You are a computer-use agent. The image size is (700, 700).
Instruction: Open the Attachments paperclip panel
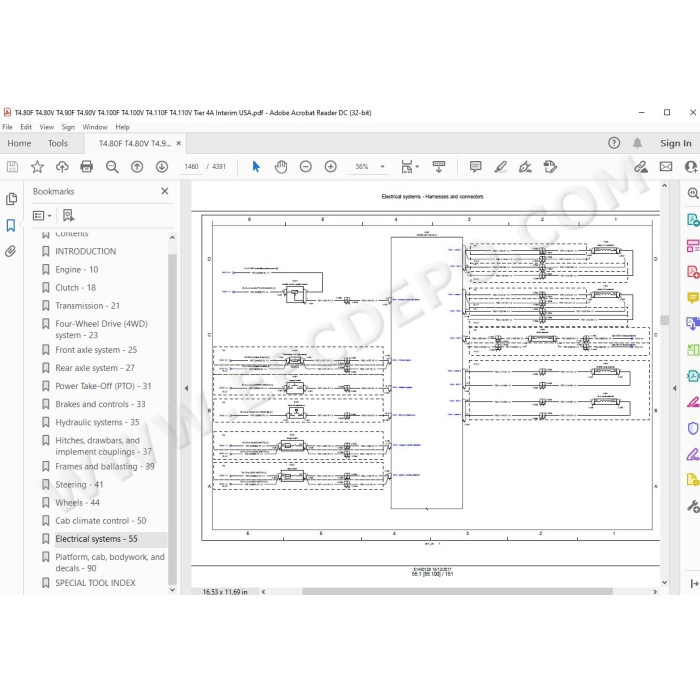point(11,251)
